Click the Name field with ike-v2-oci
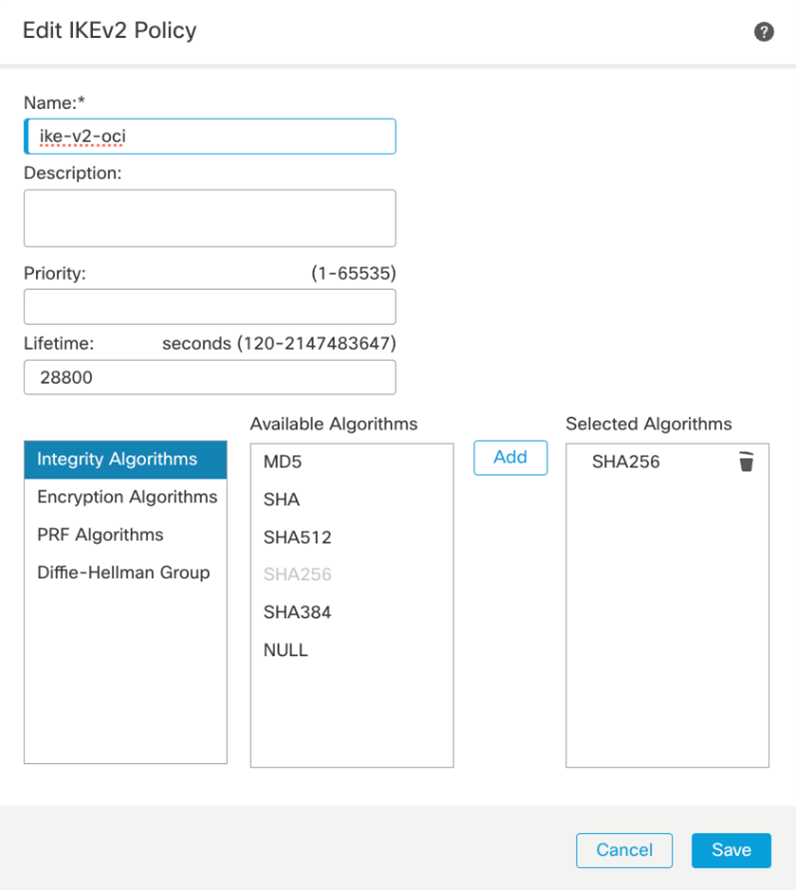This screenshot has height=890, width=796. click(x=210, y=136)
